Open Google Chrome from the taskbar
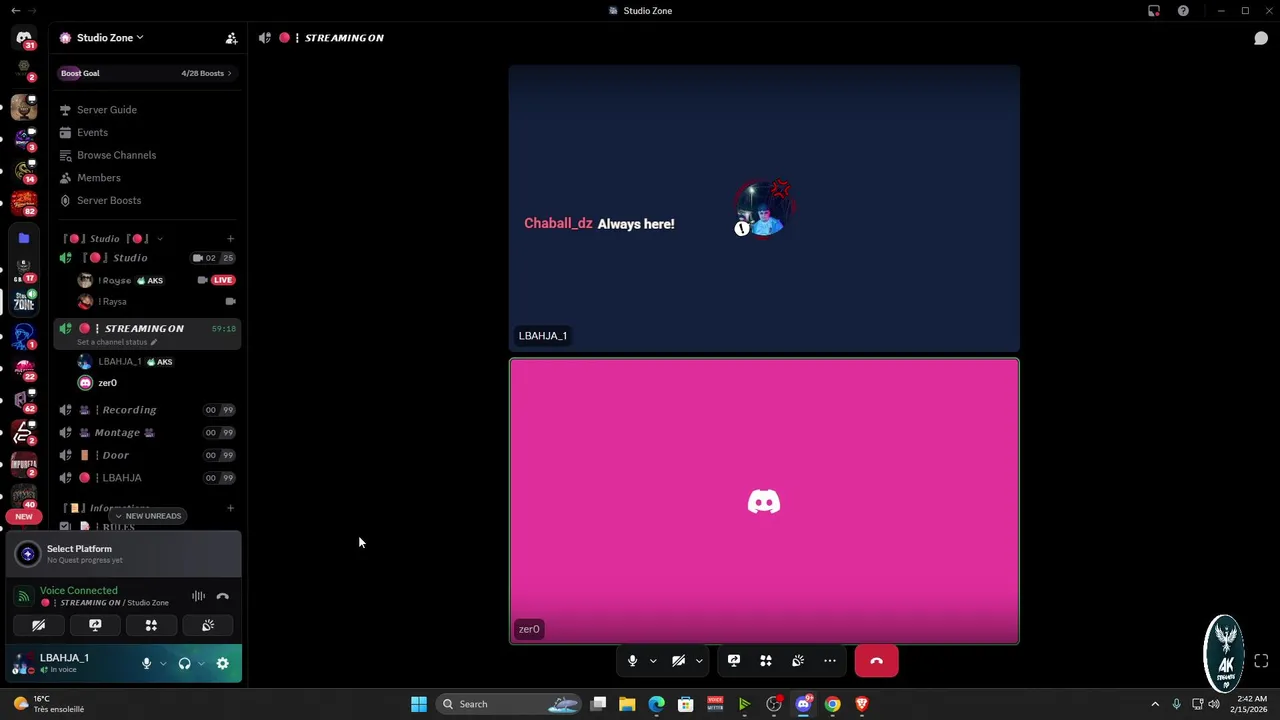This screenshot has width=1280, height=720. click(832, 704)
